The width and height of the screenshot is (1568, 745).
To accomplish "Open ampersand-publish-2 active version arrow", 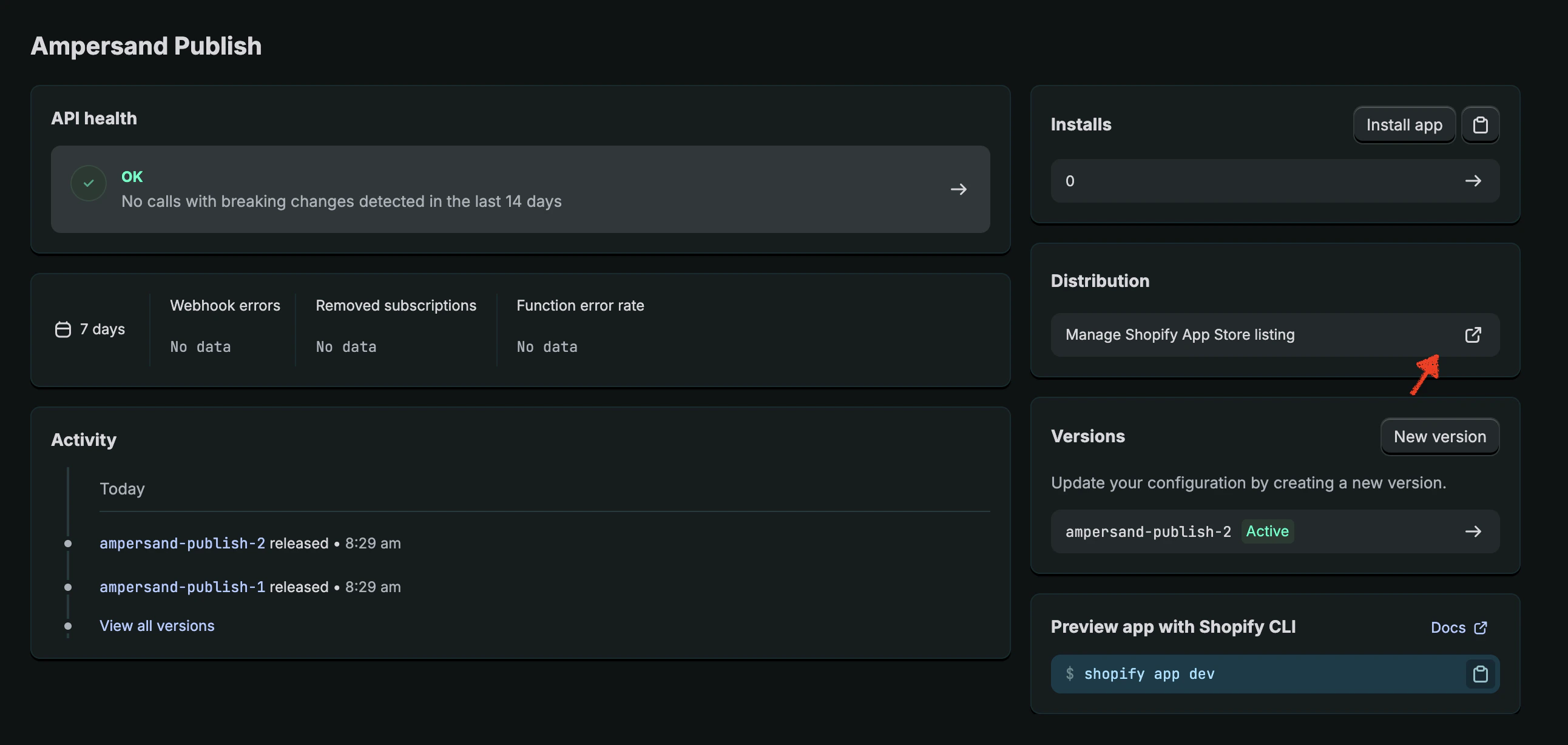I will [1474, 531].
